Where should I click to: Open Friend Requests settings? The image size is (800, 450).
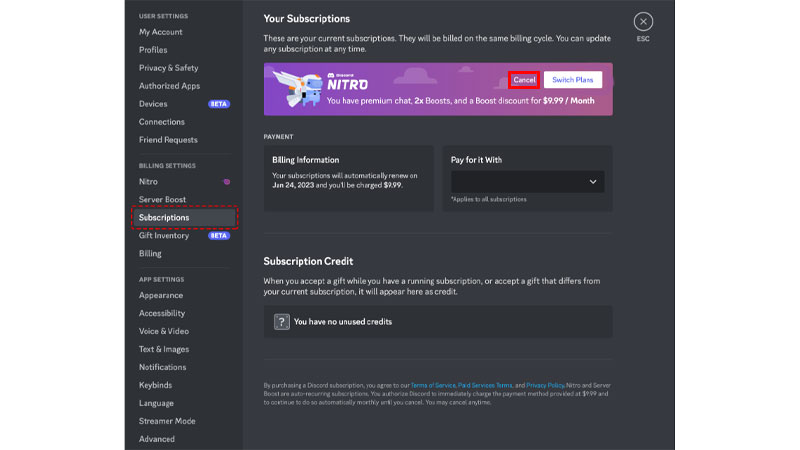168,140
